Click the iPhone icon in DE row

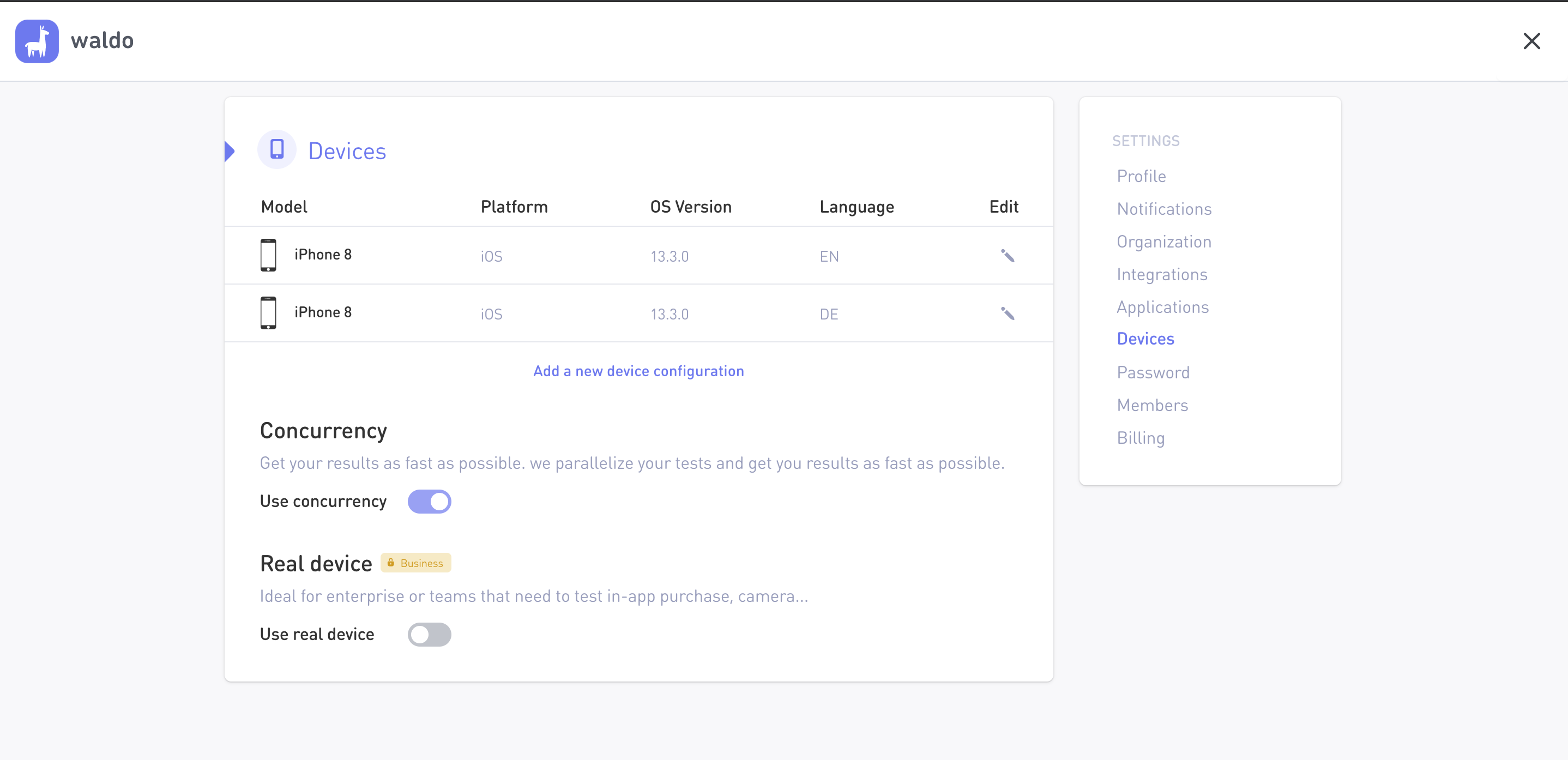268,313
